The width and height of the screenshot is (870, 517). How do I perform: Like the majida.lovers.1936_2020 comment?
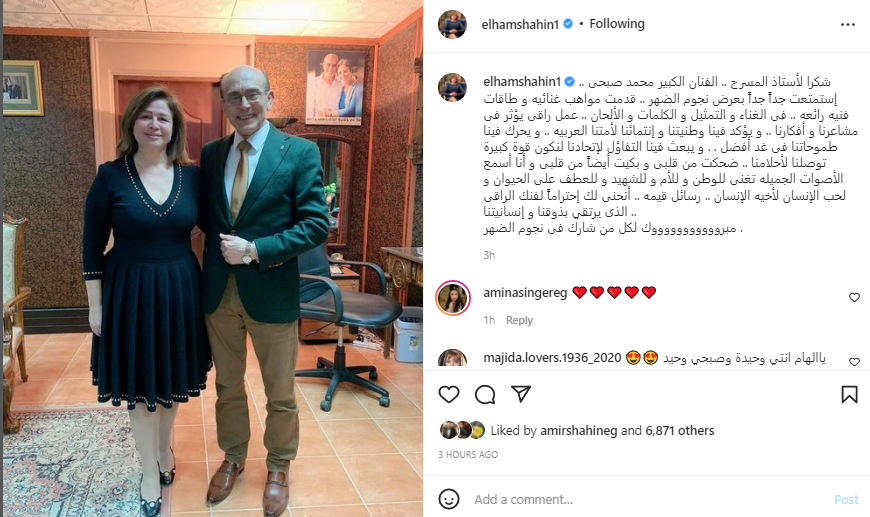click(854, 362)
